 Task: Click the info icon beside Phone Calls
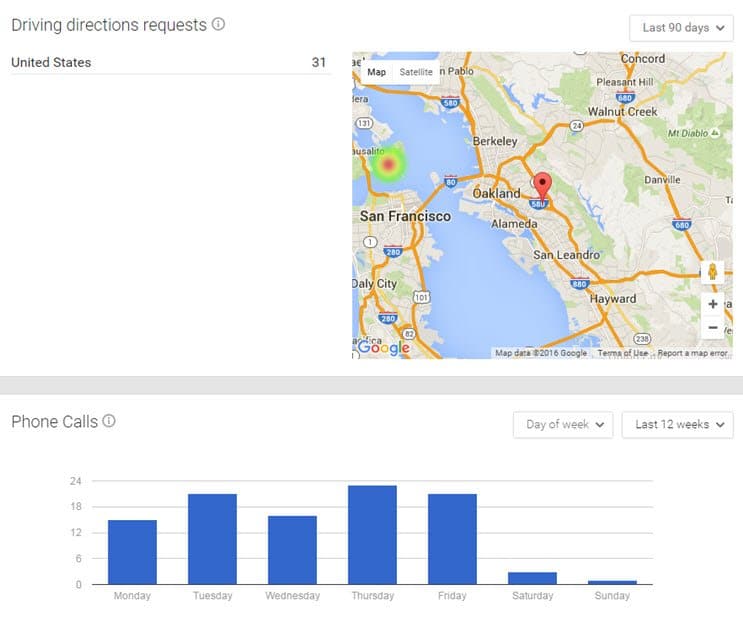tap(109, 421)
